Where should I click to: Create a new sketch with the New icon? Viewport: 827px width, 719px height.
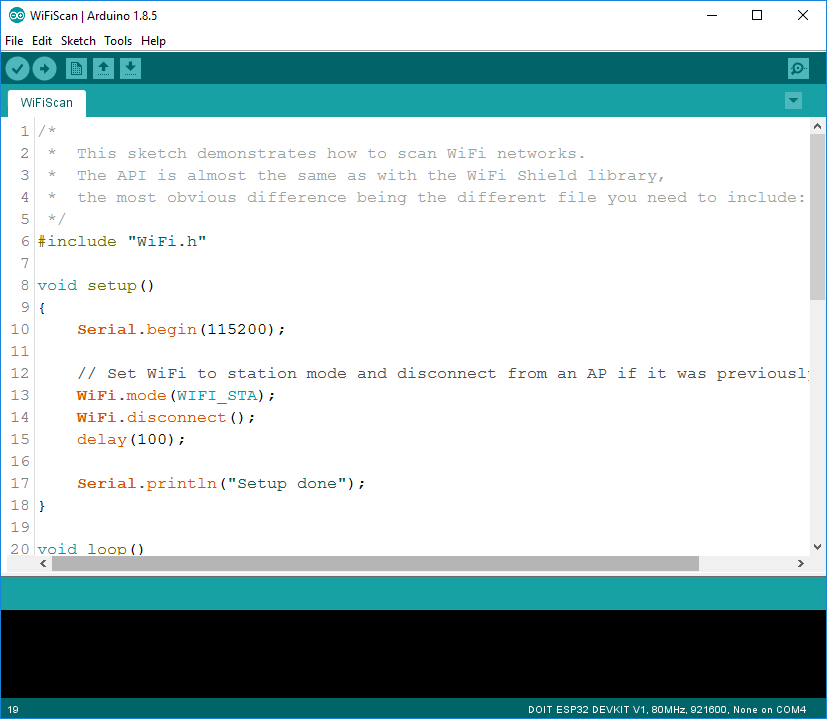pyautogui.click(x=76, y=68)
